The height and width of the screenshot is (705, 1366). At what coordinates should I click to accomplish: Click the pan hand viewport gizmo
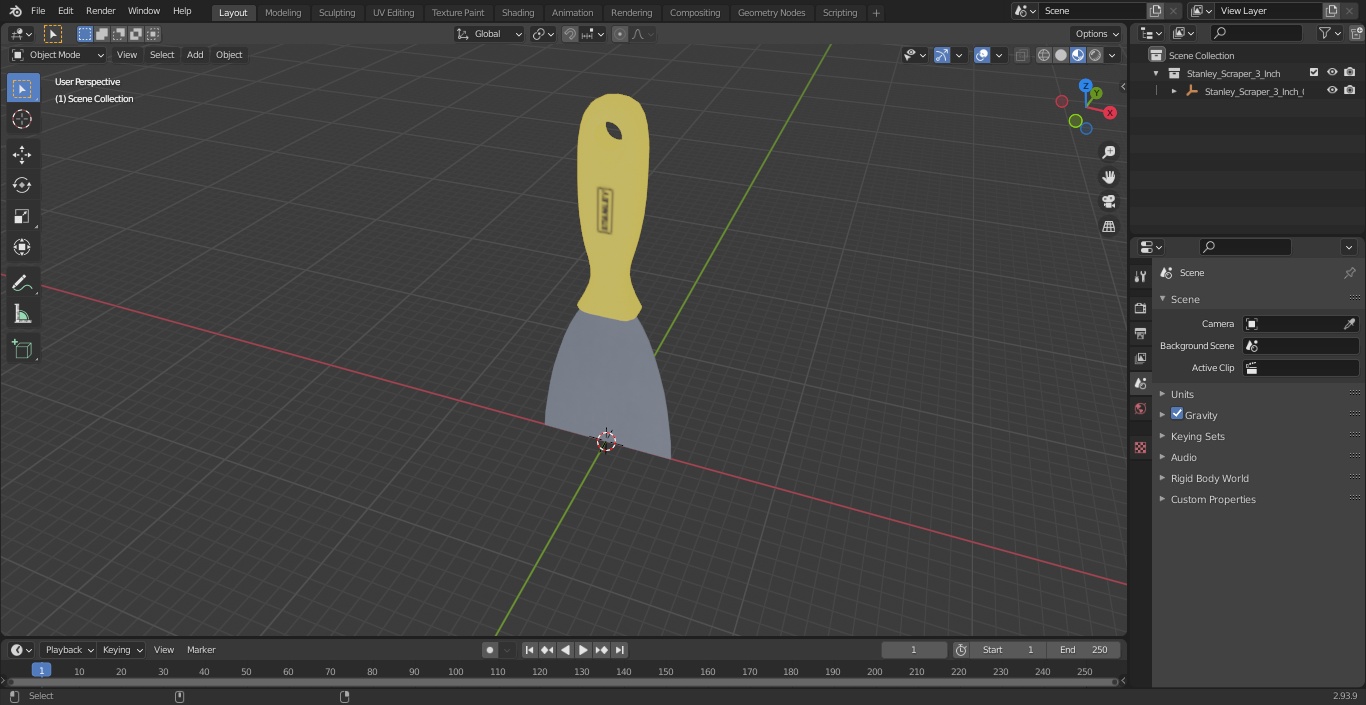pyautogui.click(x=1108, y=177)
